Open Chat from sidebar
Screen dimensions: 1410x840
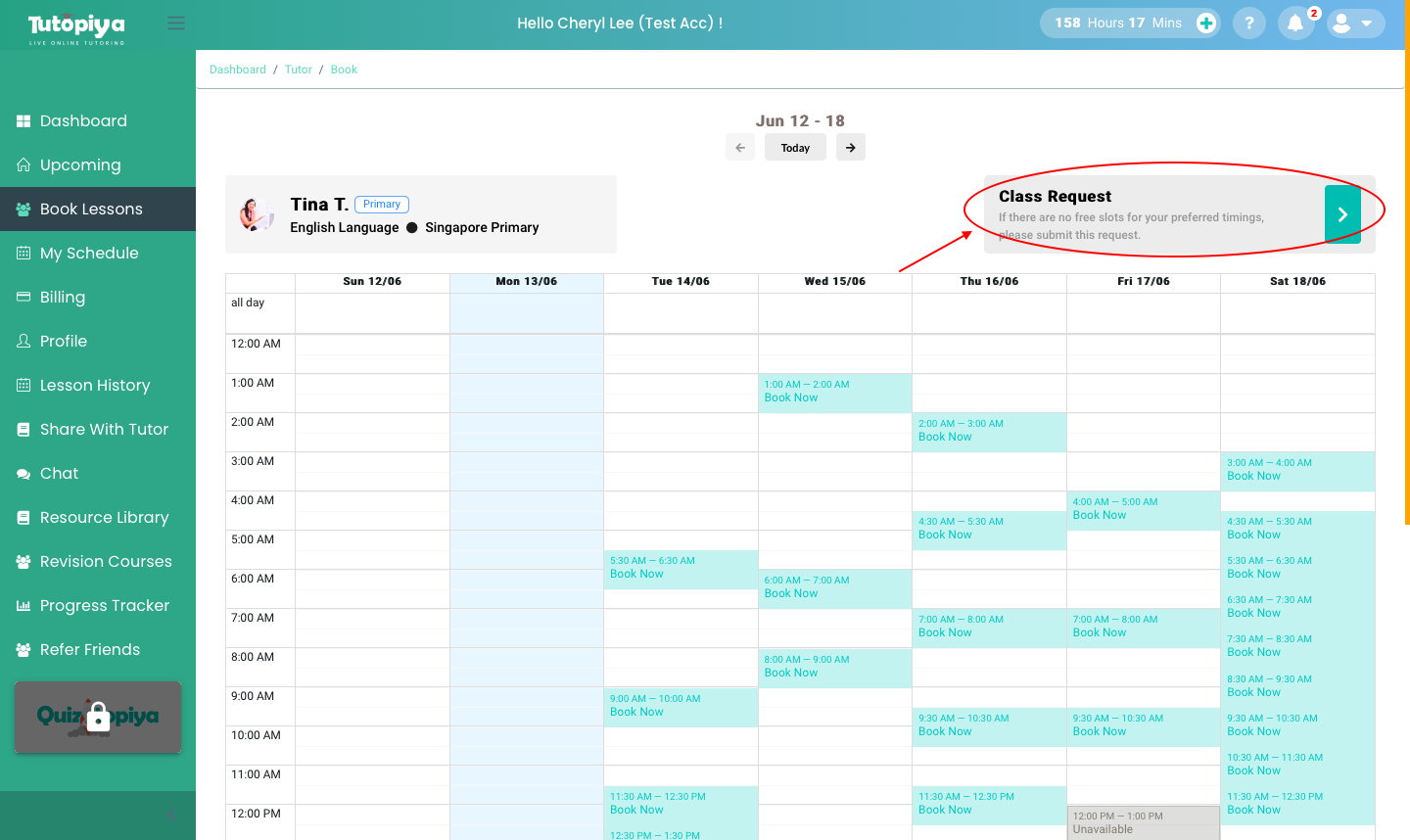point(59,474)
